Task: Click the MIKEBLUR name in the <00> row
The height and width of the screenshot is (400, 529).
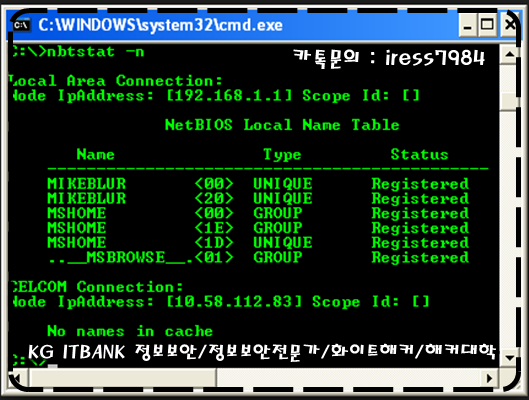Action: pos(86,184)
